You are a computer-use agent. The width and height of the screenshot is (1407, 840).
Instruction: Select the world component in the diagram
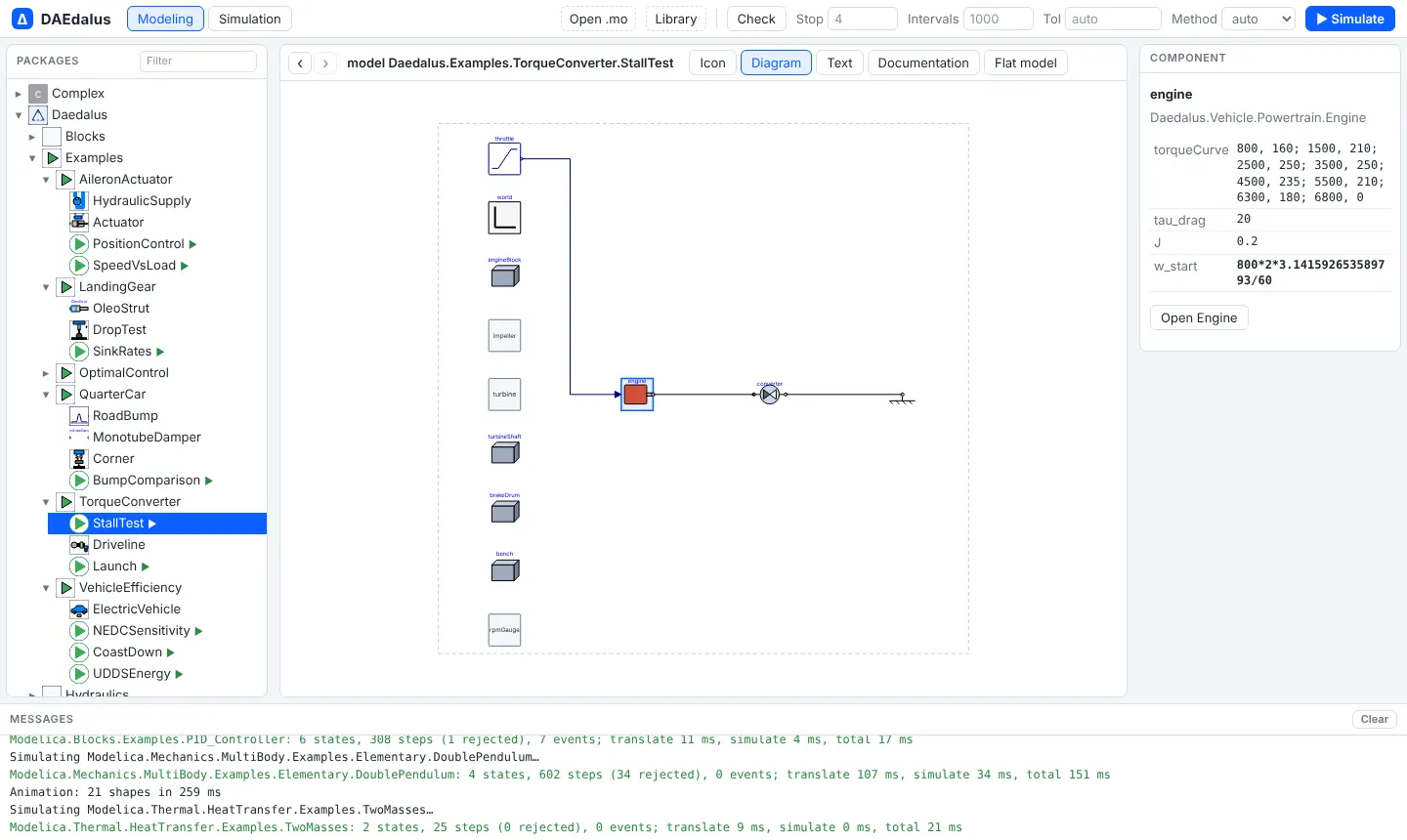click(x=504, y=218)
